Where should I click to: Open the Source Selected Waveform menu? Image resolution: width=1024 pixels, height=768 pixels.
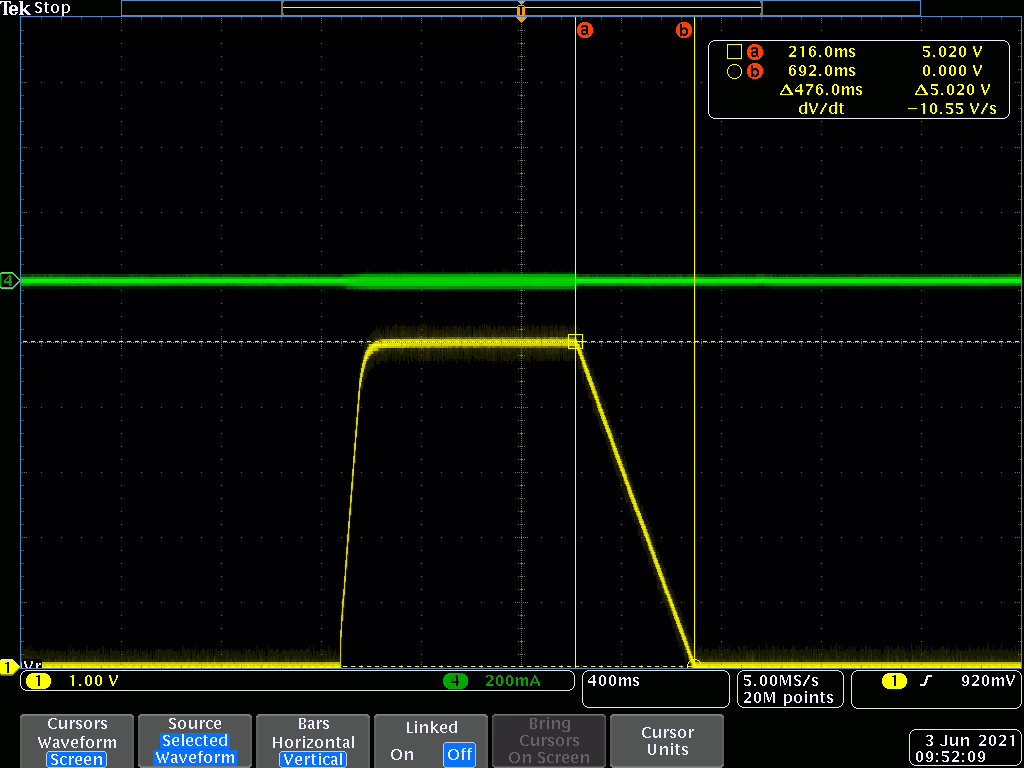click(x=195, y=741)
